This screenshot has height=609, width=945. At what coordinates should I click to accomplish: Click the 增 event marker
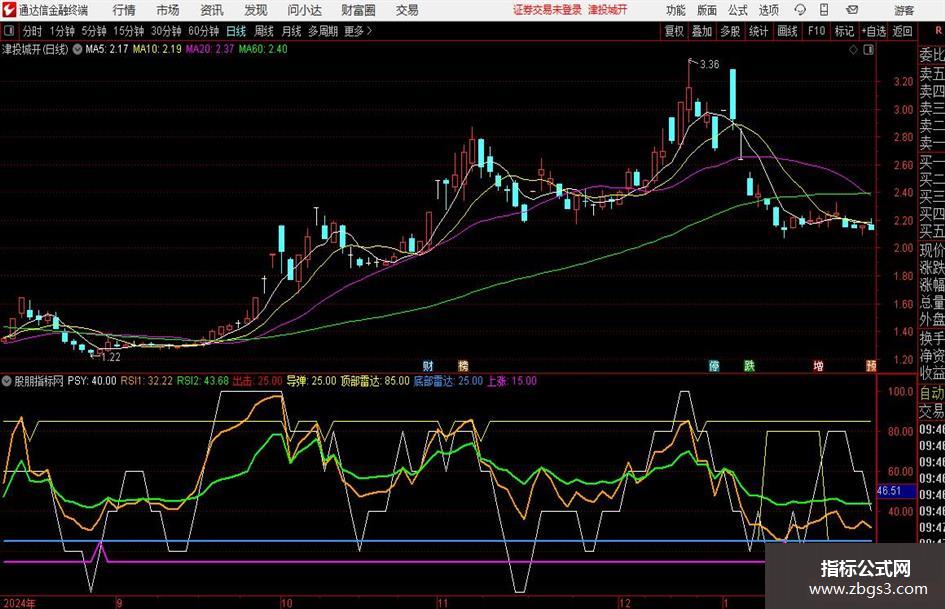coord(818,365)
